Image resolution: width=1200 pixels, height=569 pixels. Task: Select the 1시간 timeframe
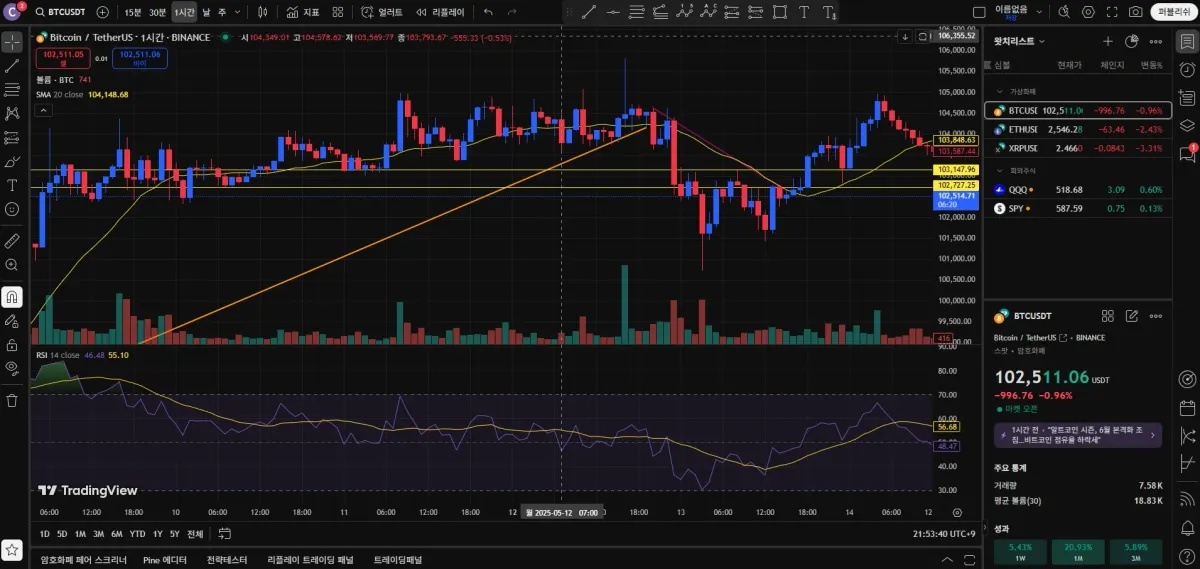[184, 12]
